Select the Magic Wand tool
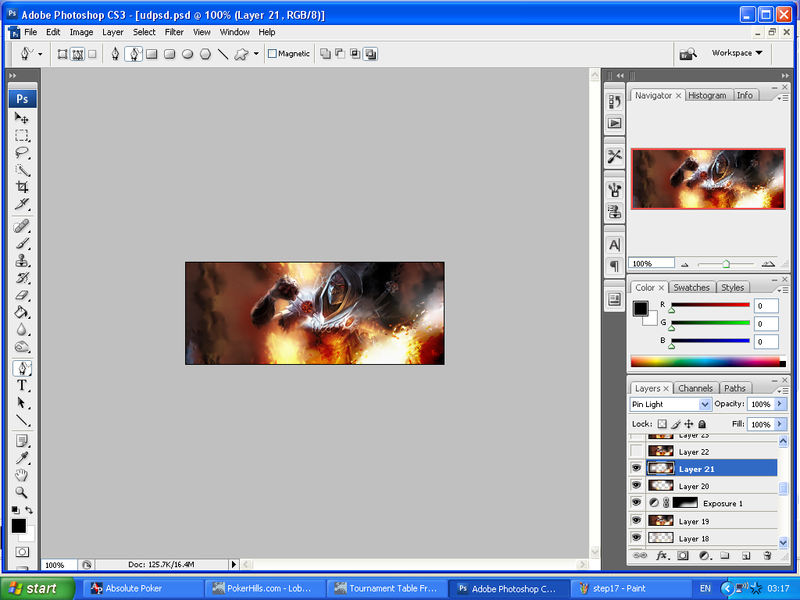This screenshot has width=800, height=600. coord(21,170)
